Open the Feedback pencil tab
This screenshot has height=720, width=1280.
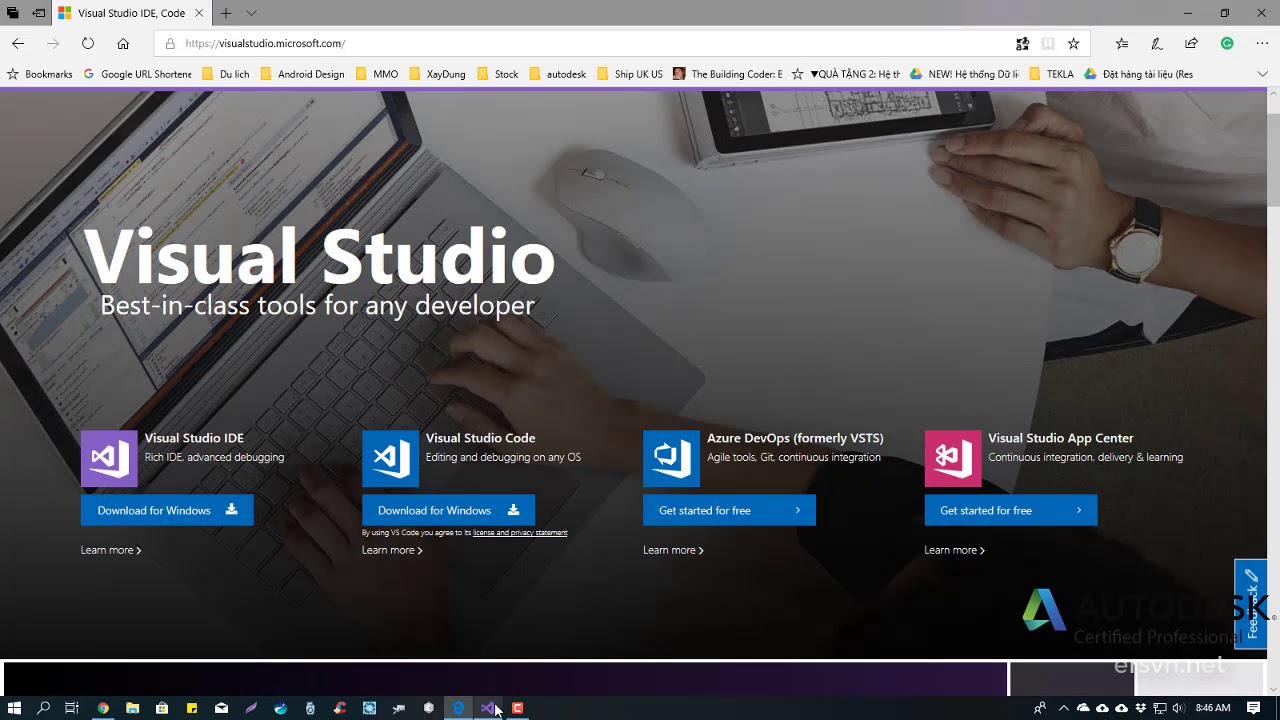pos(1251,604)
